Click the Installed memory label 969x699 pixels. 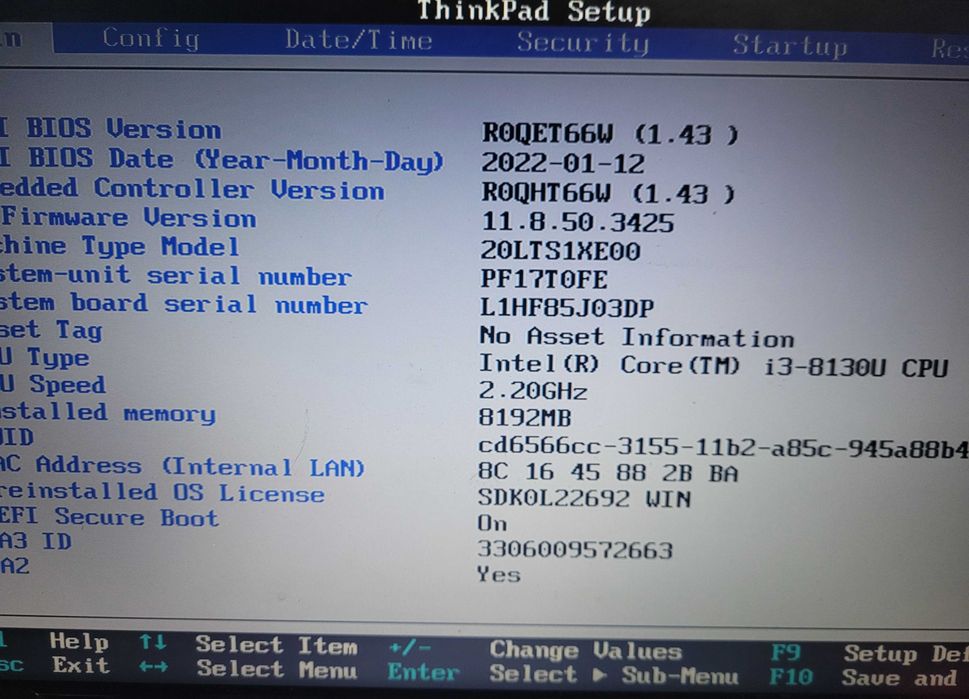[x=108, y=412]
